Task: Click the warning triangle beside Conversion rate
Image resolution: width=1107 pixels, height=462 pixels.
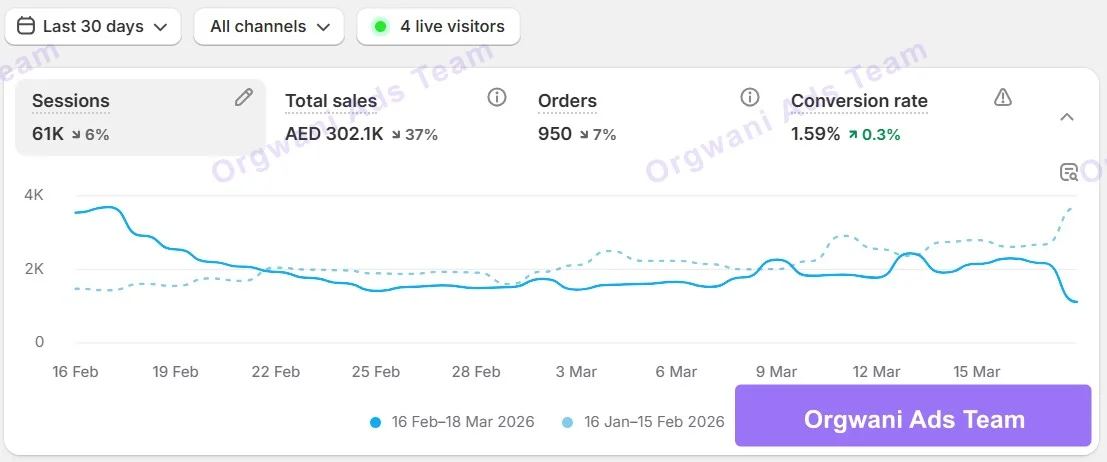Action: [1003, 97]
